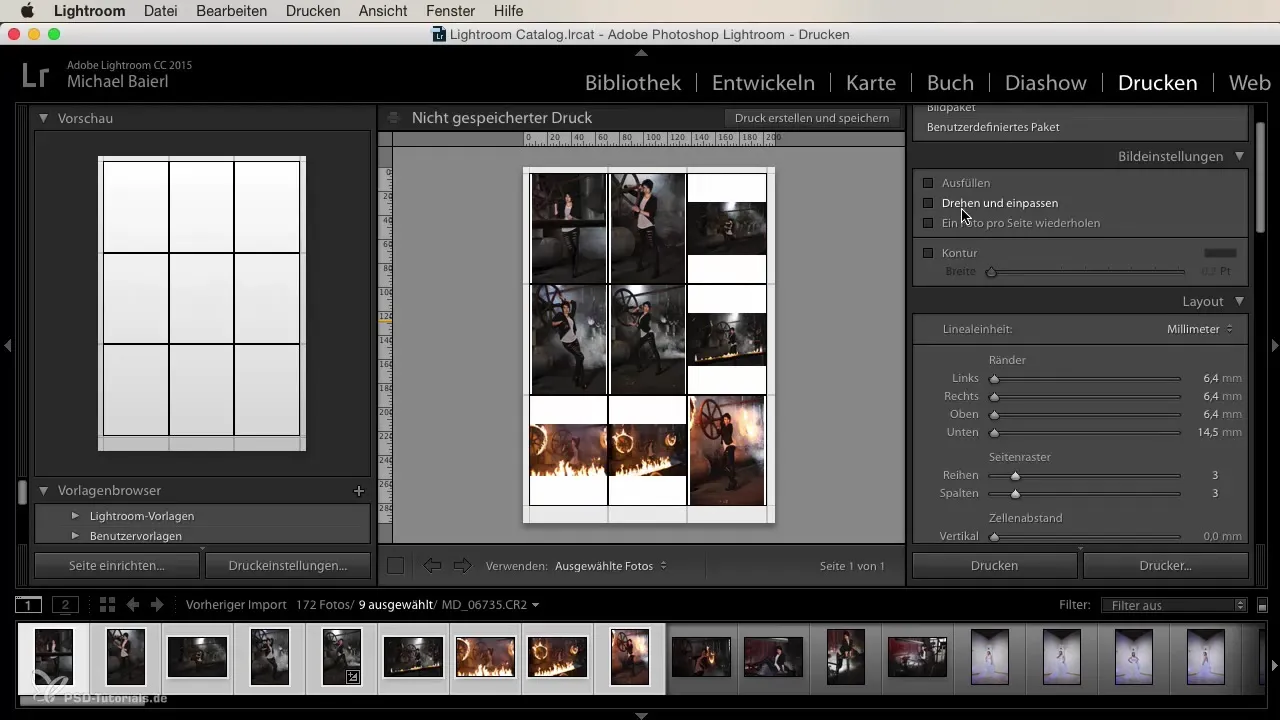Collapse the Bildeinstellungen panel

click(1240, 157)
